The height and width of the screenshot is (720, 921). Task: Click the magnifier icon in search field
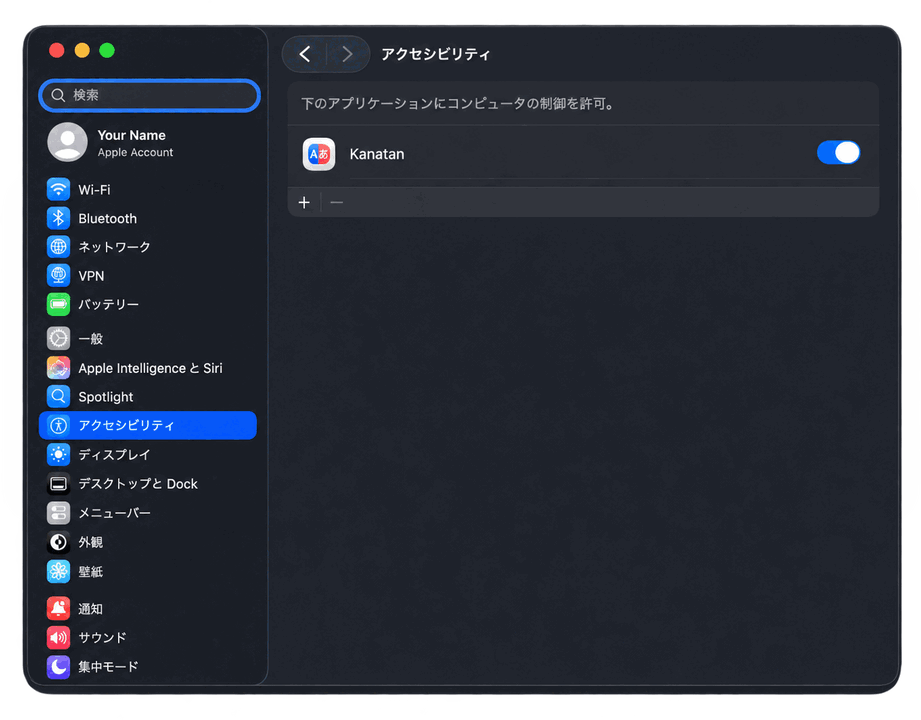tap(58, 95)
